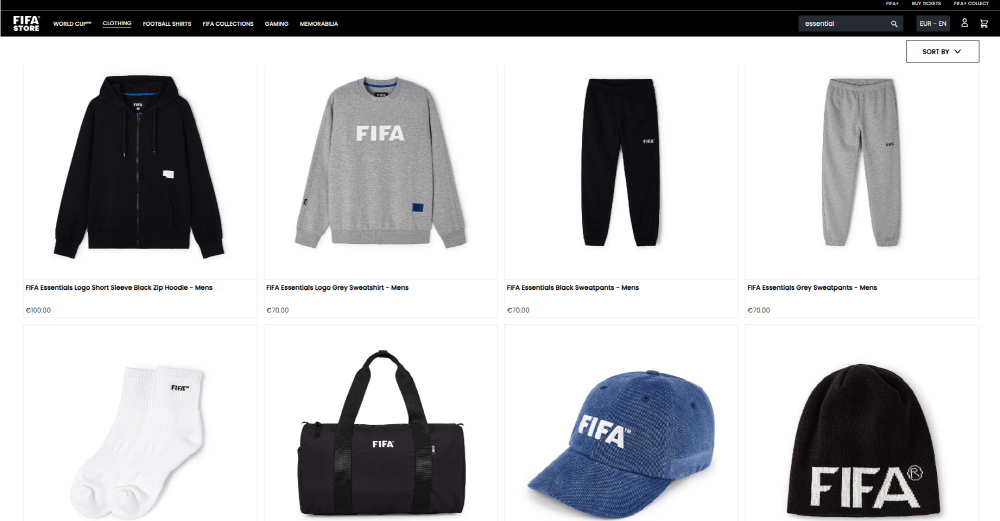Open the FIFA Collections menu

point(228,24)
